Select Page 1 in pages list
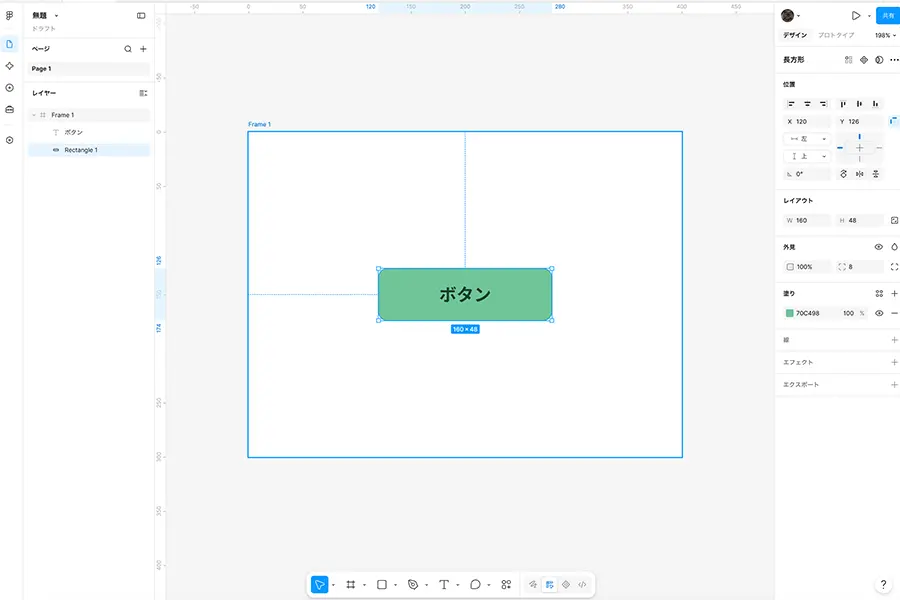900x600 pixels. point(88,69)
